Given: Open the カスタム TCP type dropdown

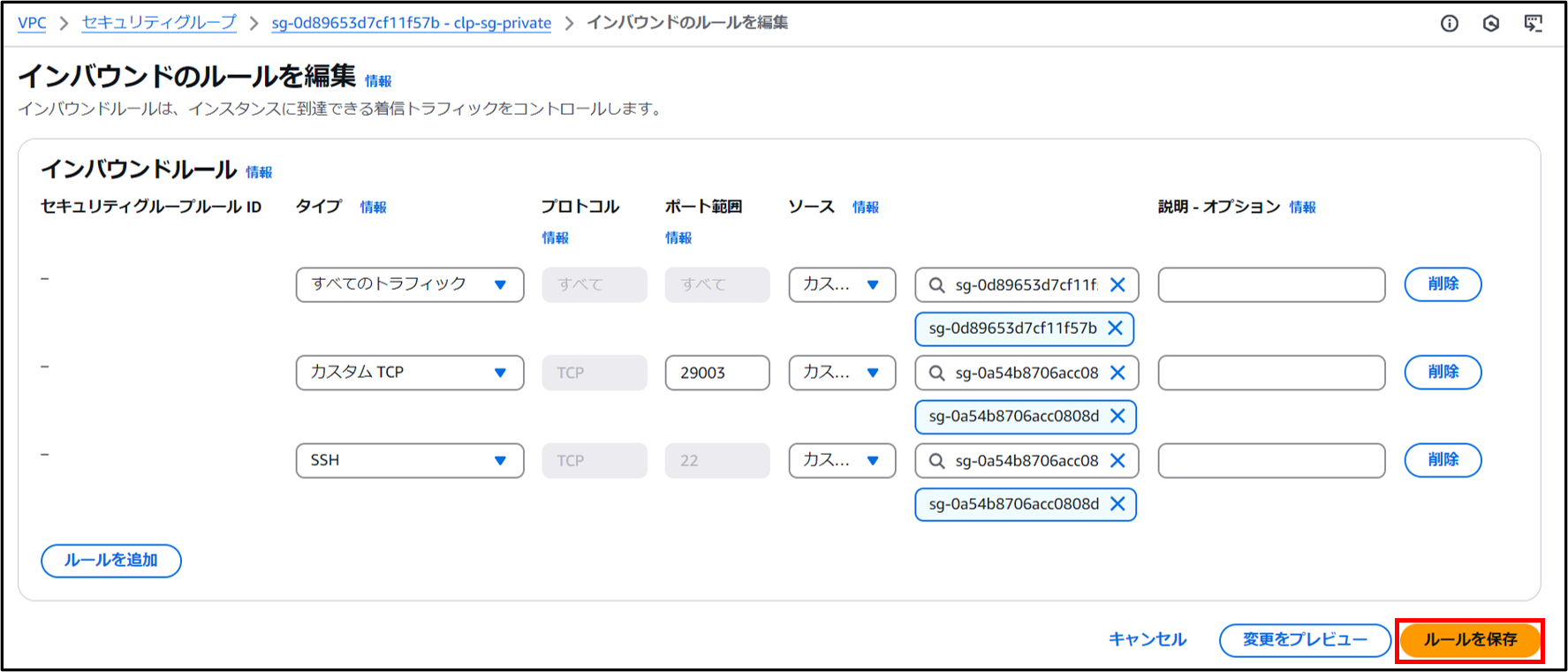Looking at the screenshot, I should click(409, 373).
